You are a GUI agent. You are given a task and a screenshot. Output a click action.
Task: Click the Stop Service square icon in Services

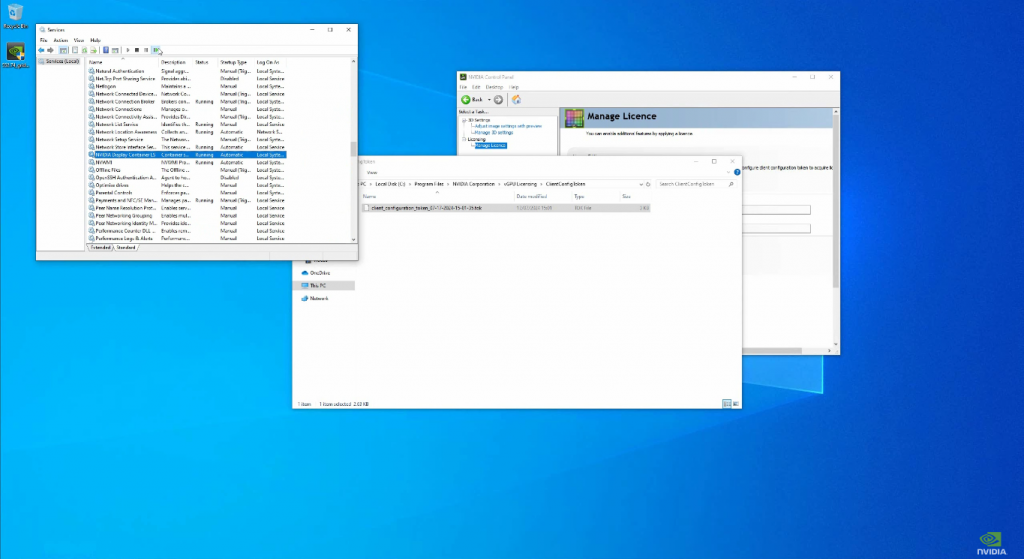pos(136,50)
